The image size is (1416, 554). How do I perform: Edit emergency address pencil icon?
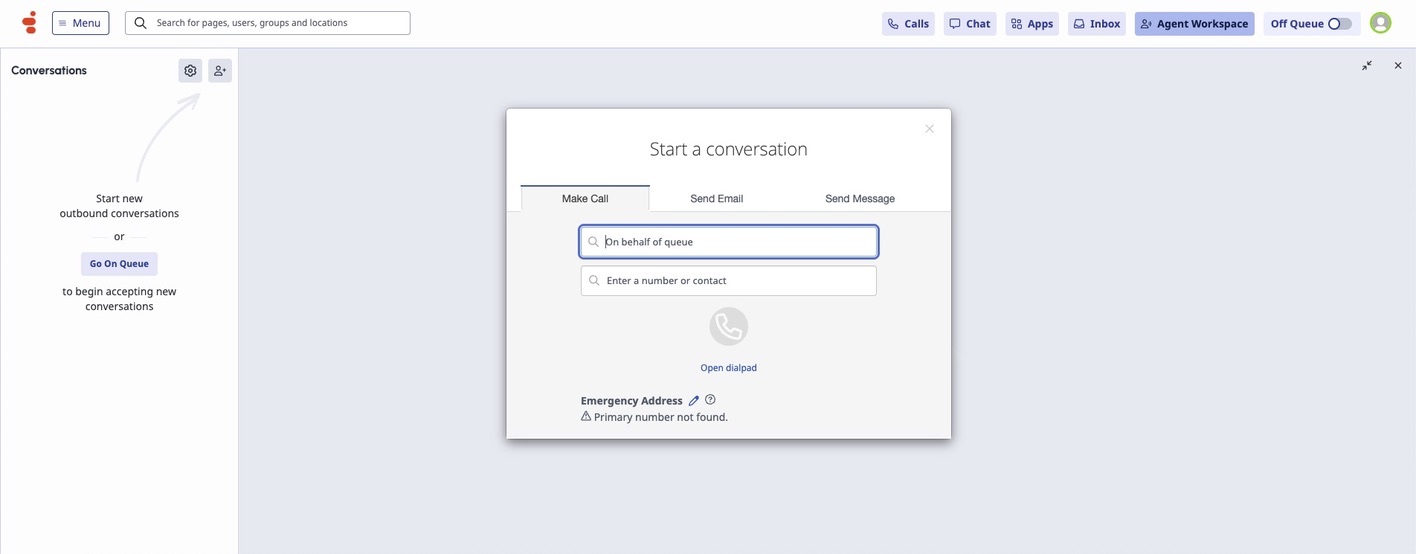[694, 401]
